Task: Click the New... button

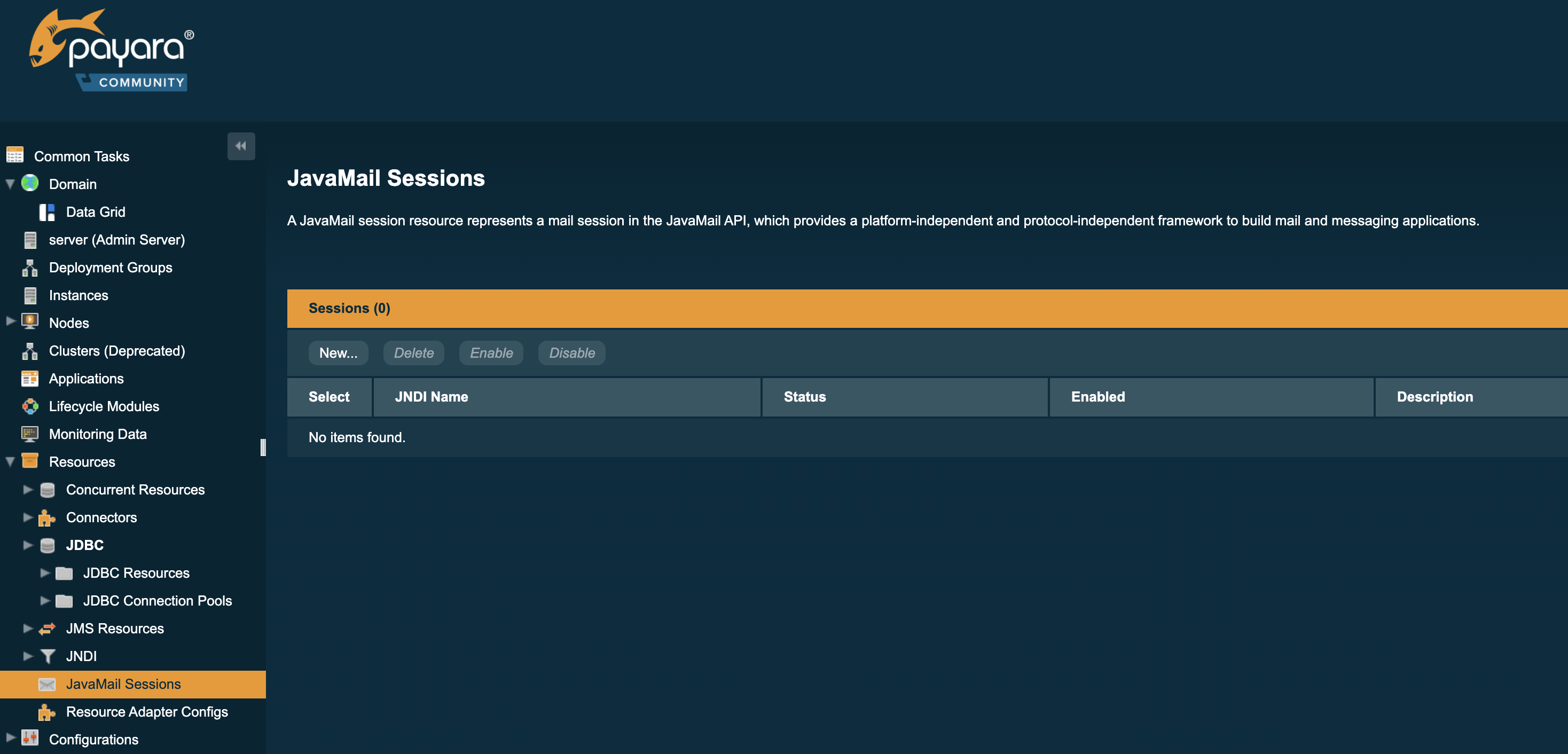Action: point(338,353)
